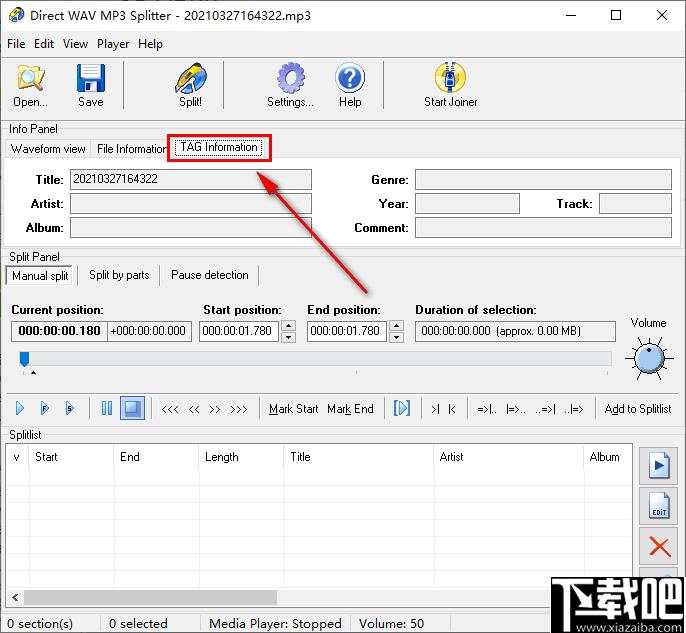Click the ..=>| navigation button
This screenshot has width=686, height=633.
point(545,409)
